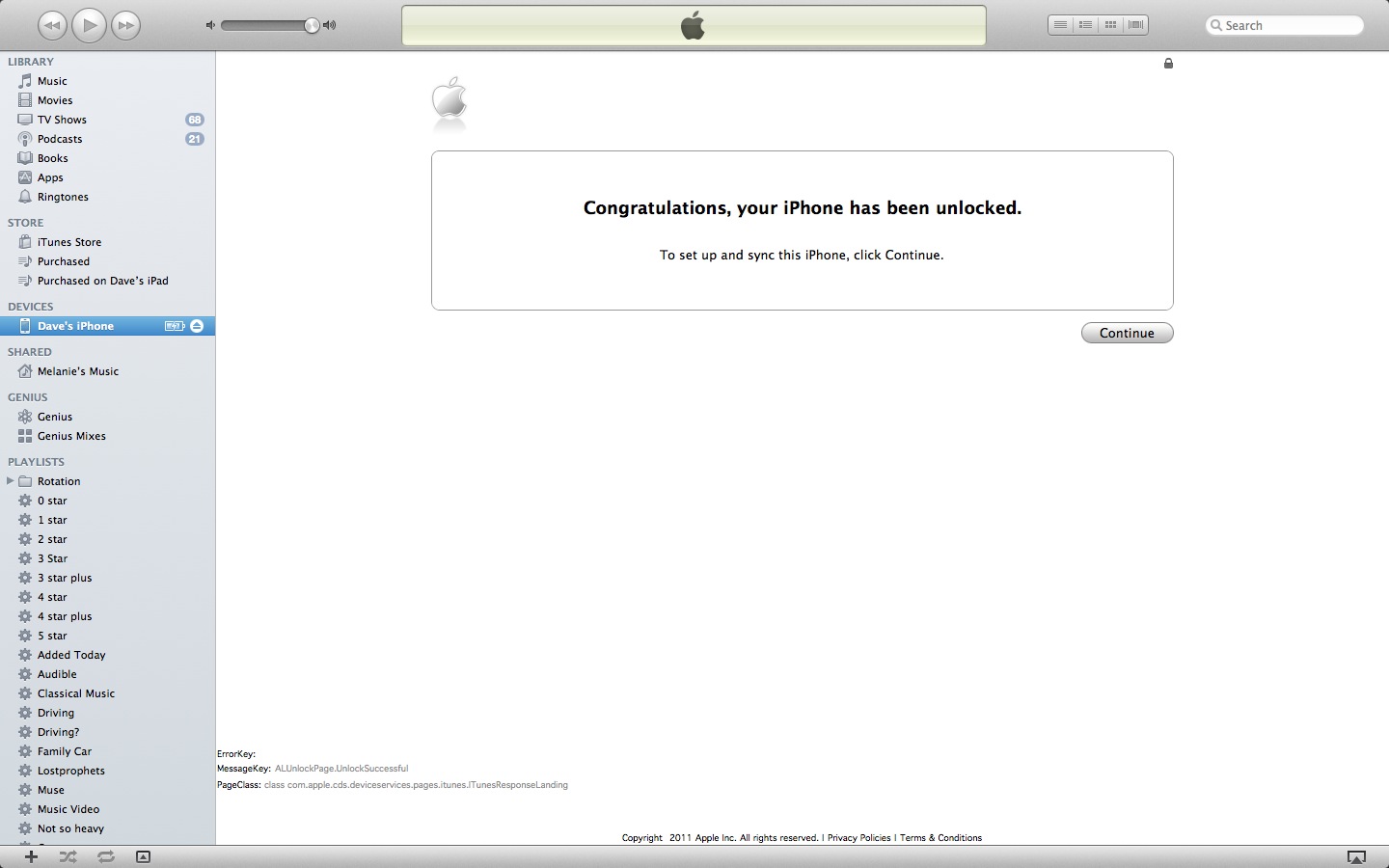The height and width of the screenshot is (868, 1389).
Task: Skip to previous track button
Action: click(52, 26)
